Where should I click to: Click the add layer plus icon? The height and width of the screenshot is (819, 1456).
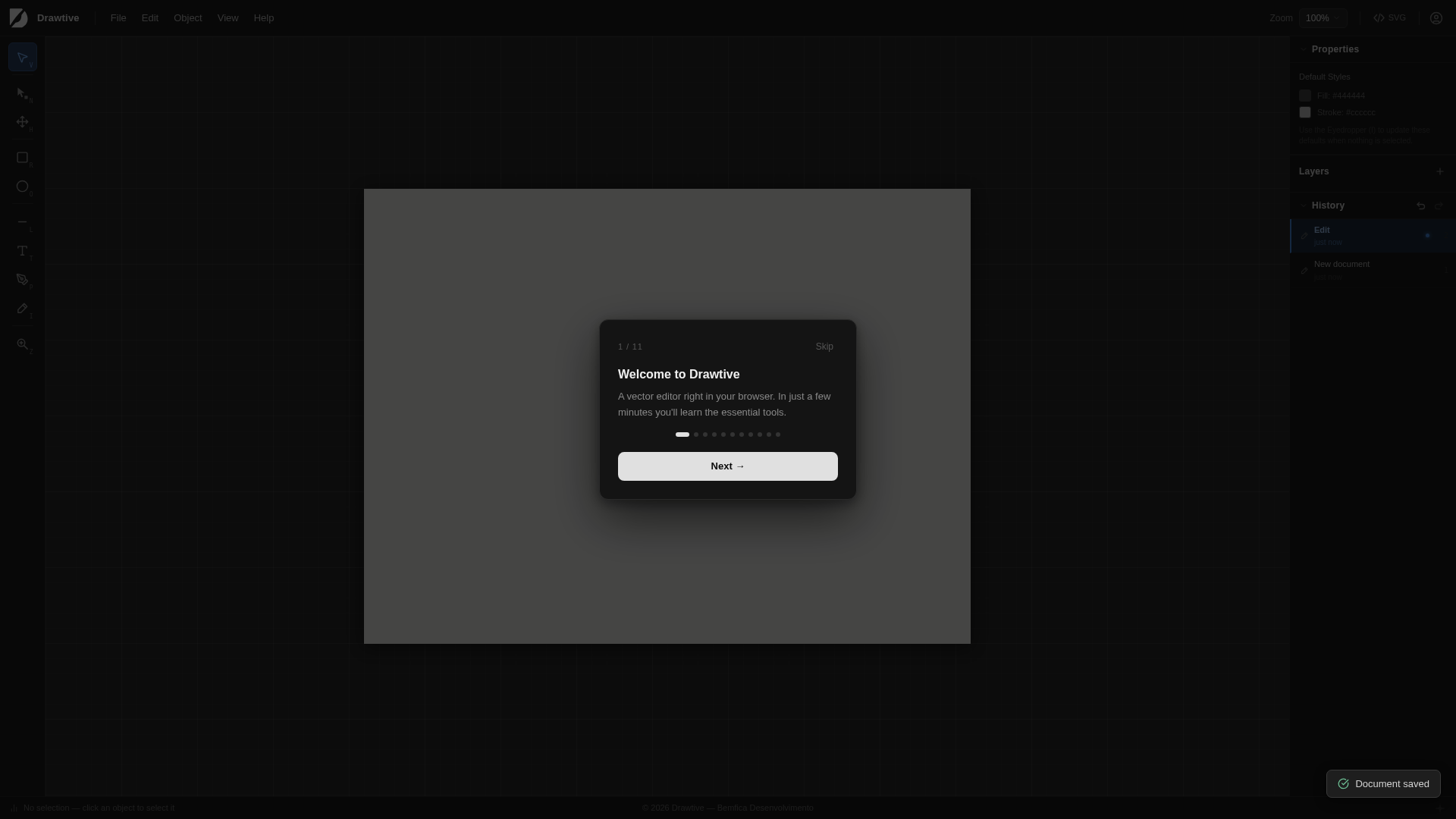click(x=1440, y=171)
